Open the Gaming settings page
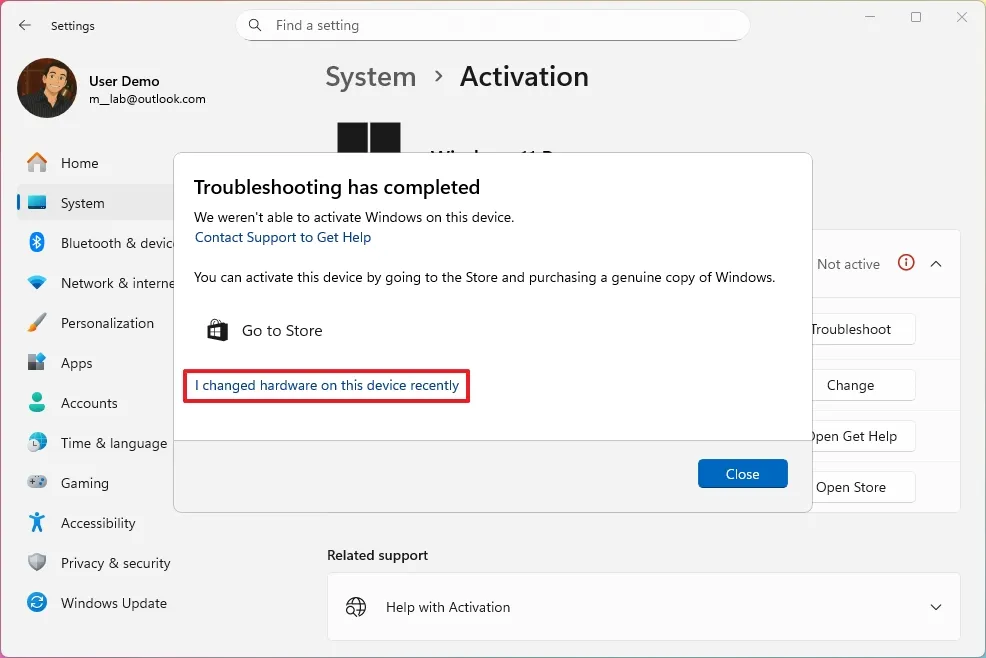986x658 pixels. (x=84, y=483)
